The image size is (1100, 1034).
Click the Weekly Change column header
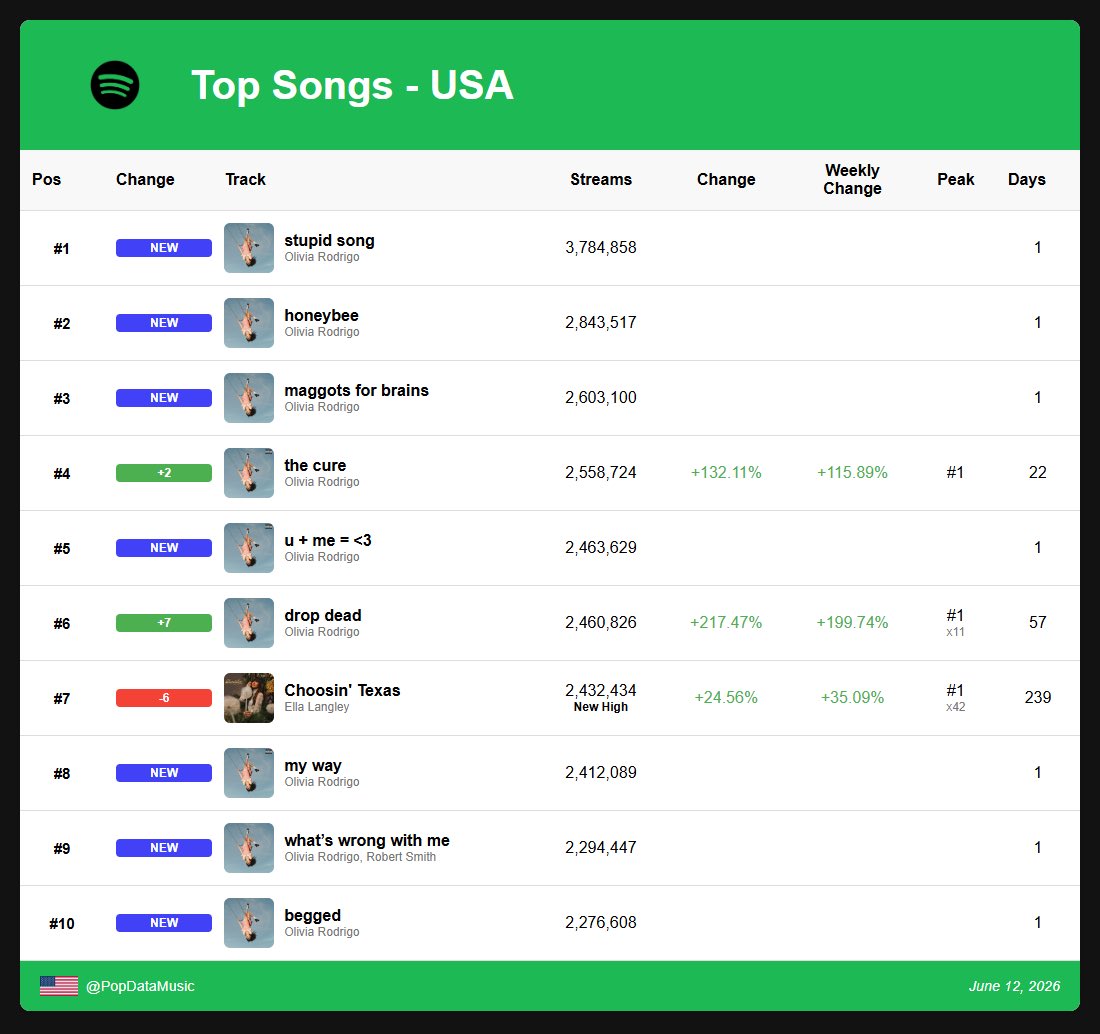(852, 180)
